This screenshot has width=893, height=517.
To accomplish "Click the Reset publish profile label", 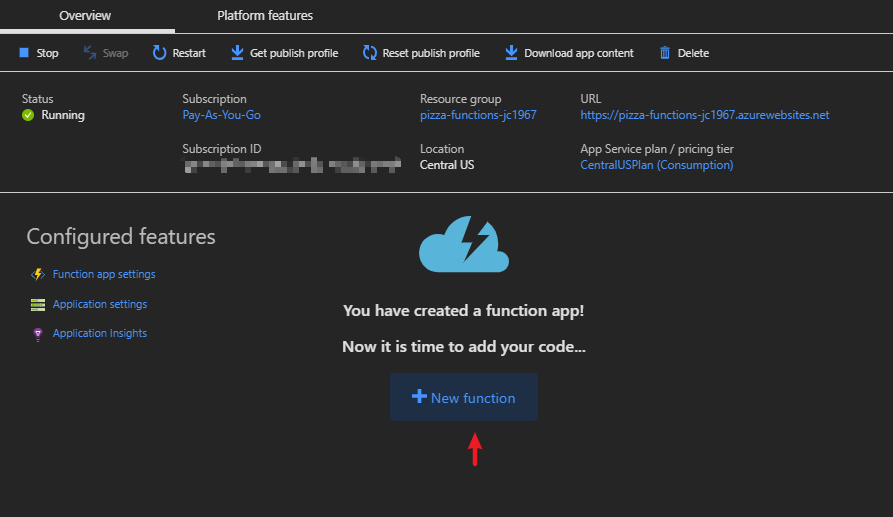I will (x=431, y=53).
